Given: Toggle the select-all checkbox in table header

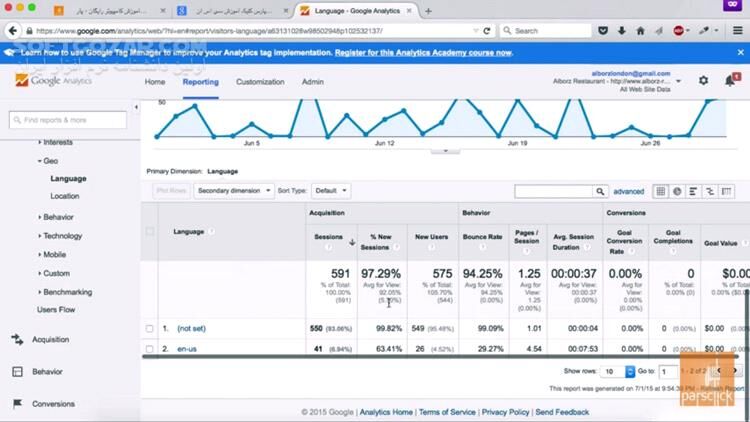Looking at the screenshot, I should [x=150, y=231].
